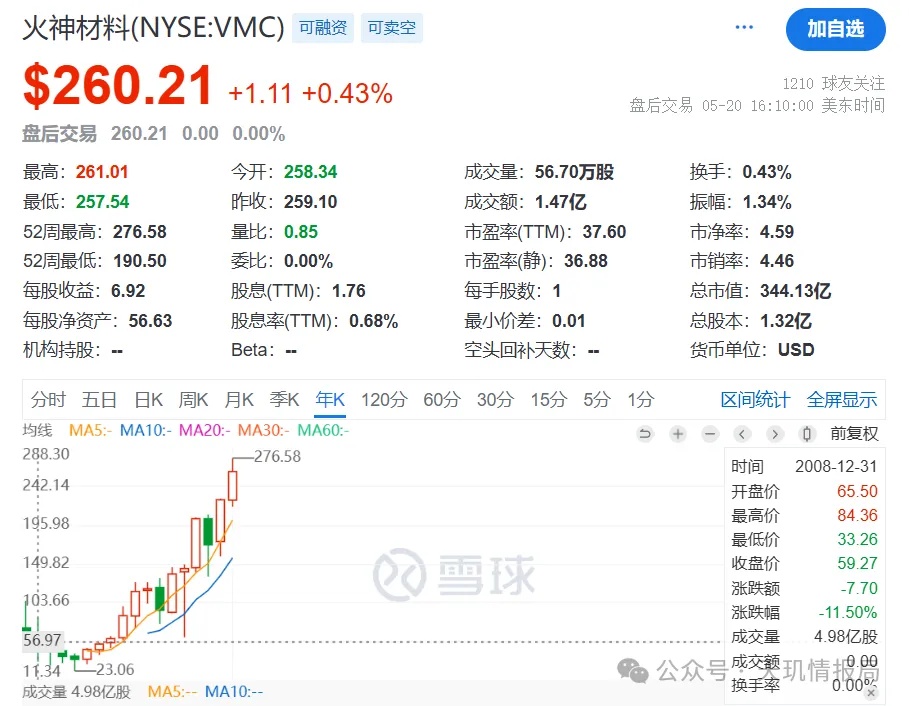The height and width of the screenshot is (706, 909).
Task: Switch to the 120分 interval tab
Action: pyautogui.click(x=384, y=399)
